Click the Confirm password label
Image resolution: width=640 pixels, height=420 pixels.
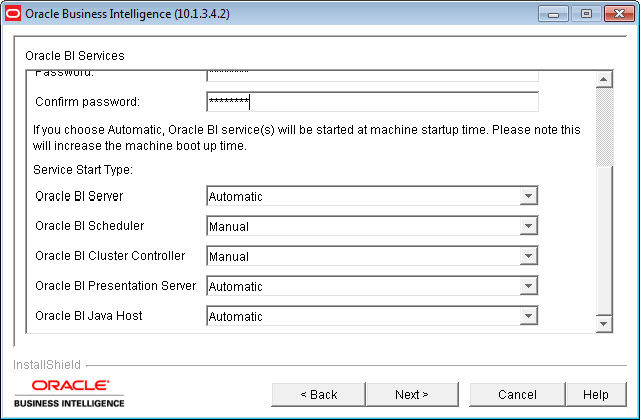(x=87, y=102)
